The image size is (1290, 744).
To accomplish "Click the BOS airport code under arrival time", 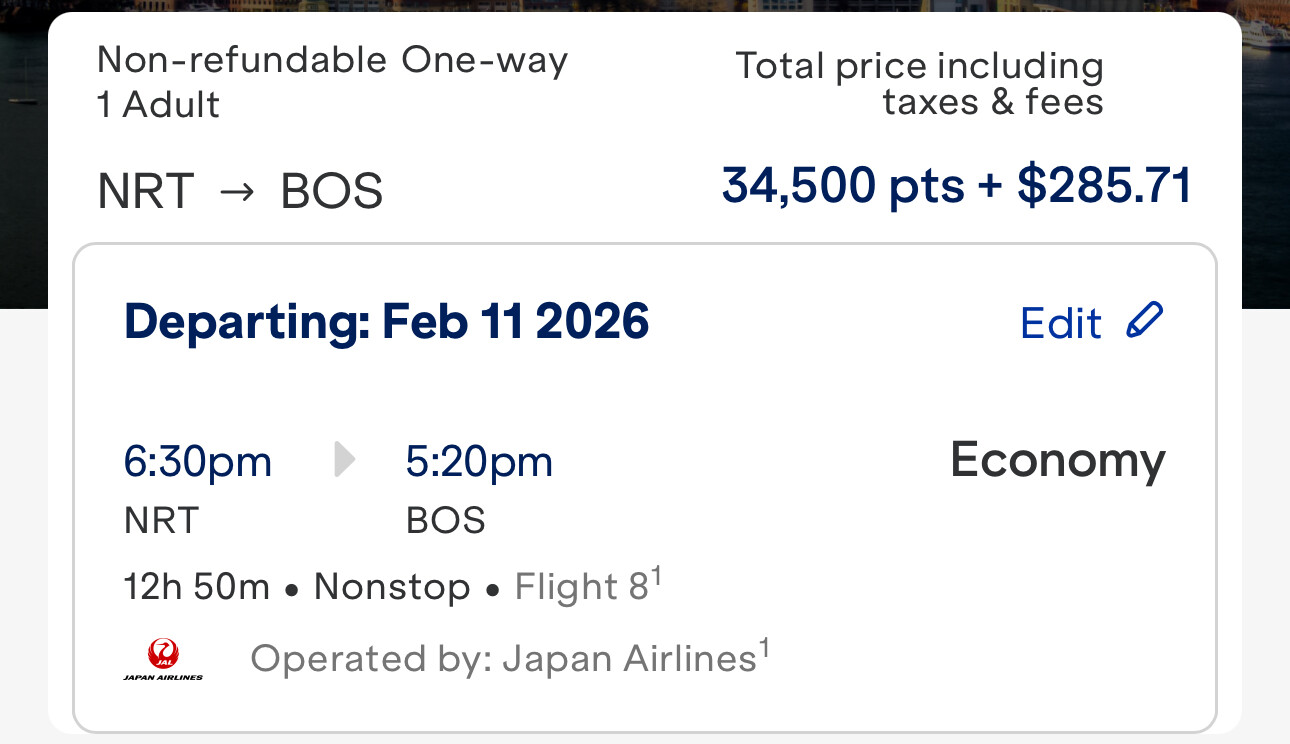I will pyautogui.click(x=445, y=520).
